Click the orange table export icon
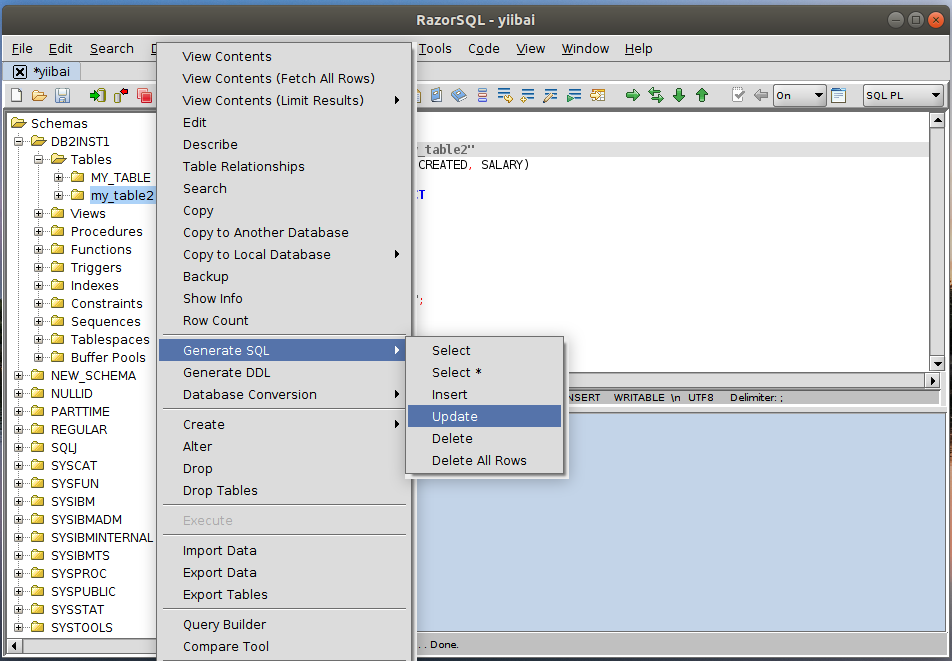 (597, 95)
